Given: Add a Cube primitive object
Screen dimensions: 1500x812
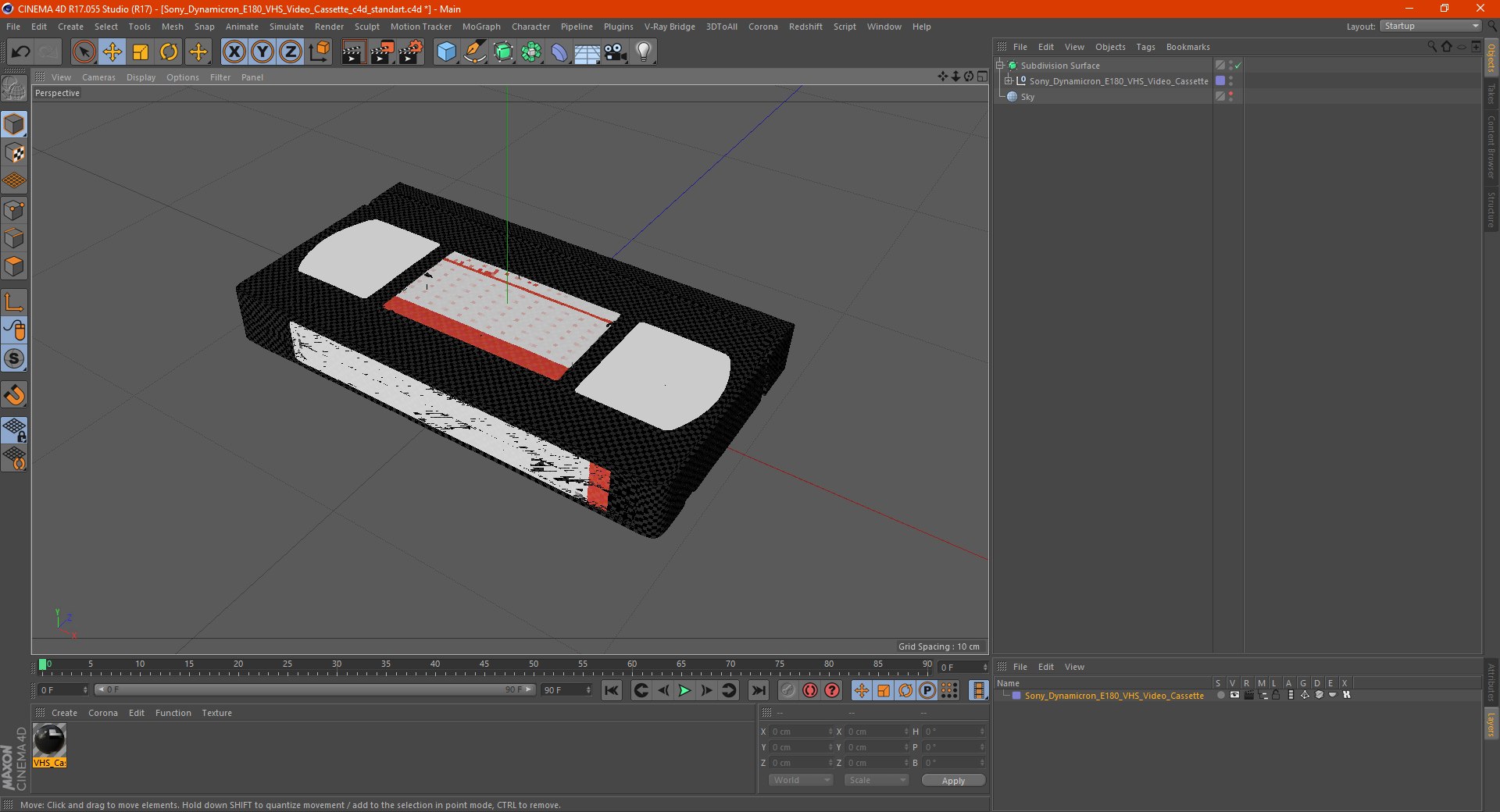Looking at the screenshot, I should coord(446,52).
